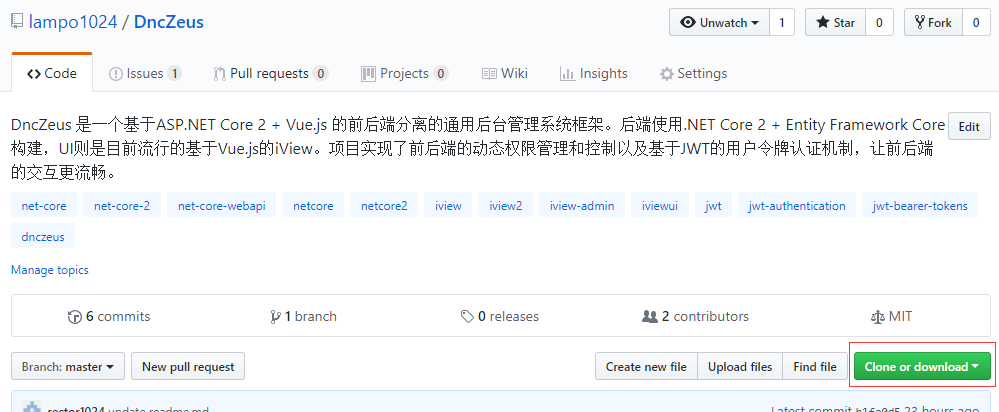Open the Projects tab
The image size is (999, 412).
coord(405,74)
